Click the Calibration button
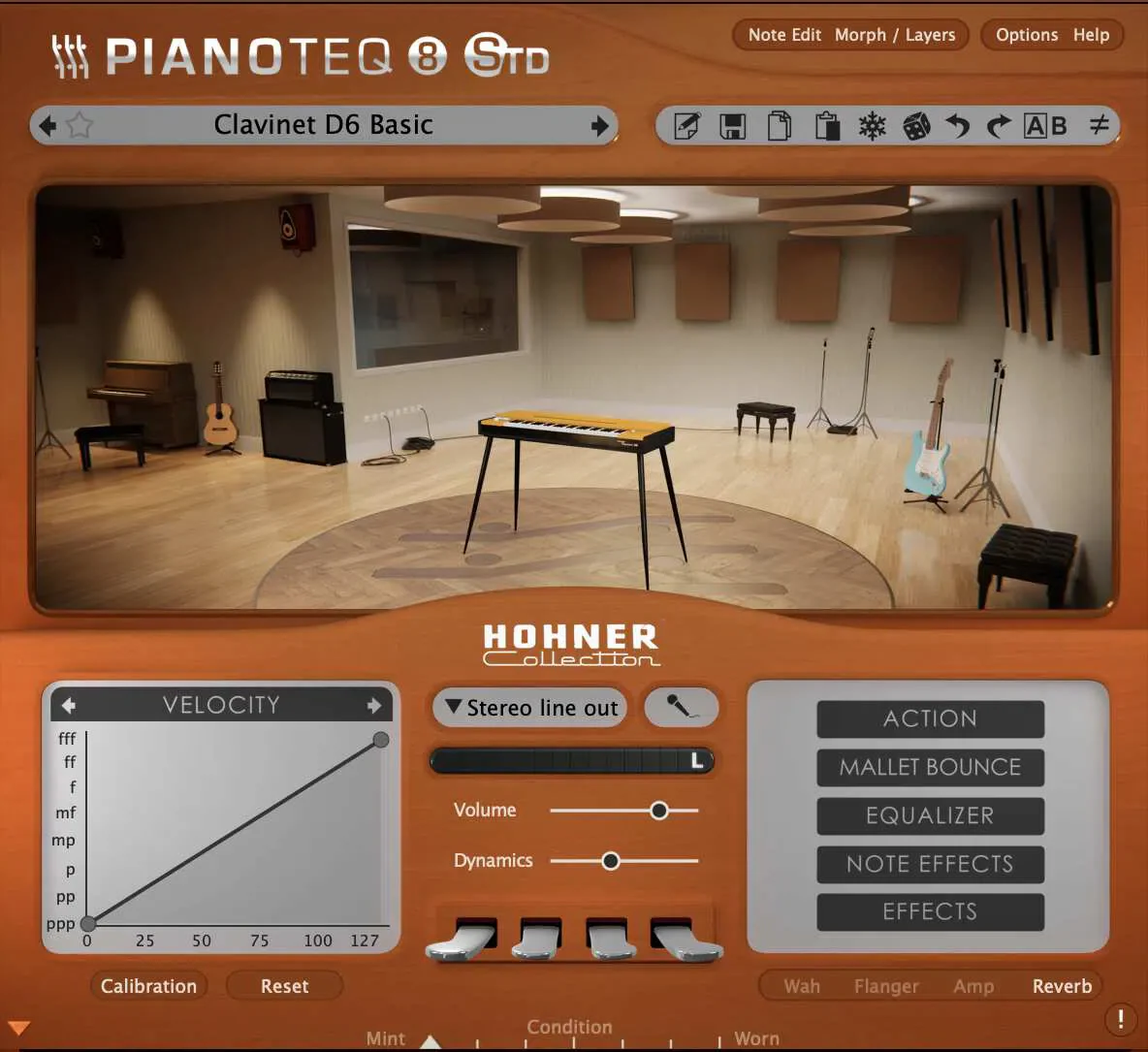Viewport: 1148px width, 1052px height. coord(148,986)
